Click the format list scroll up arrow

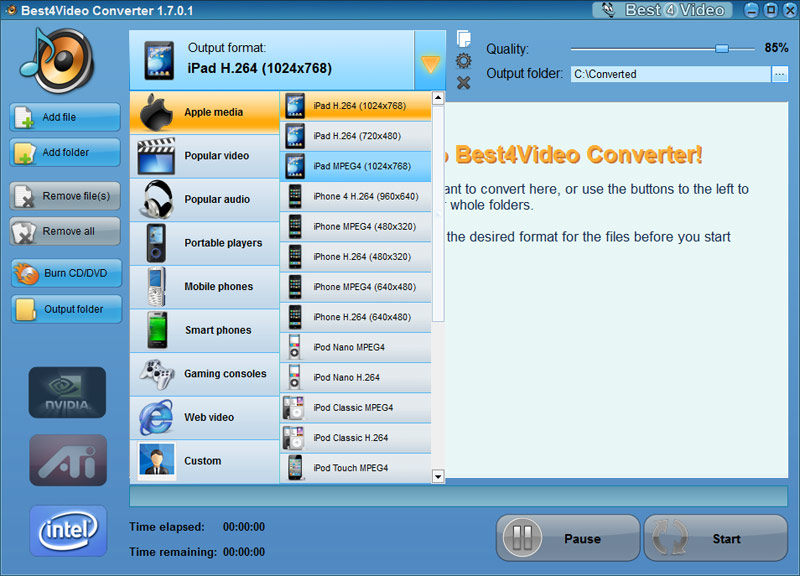438,98
